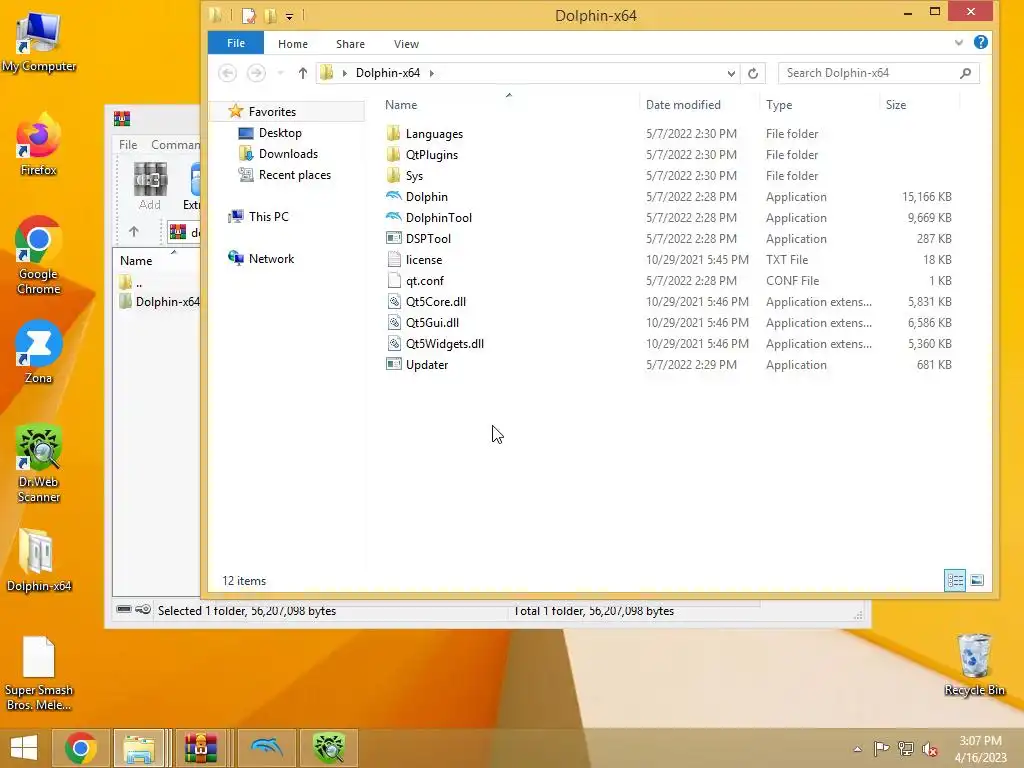The width and height of the screenshot is (1024, 768).
Task: Open recent locations dropdown arrow
Action: [280, 73]
